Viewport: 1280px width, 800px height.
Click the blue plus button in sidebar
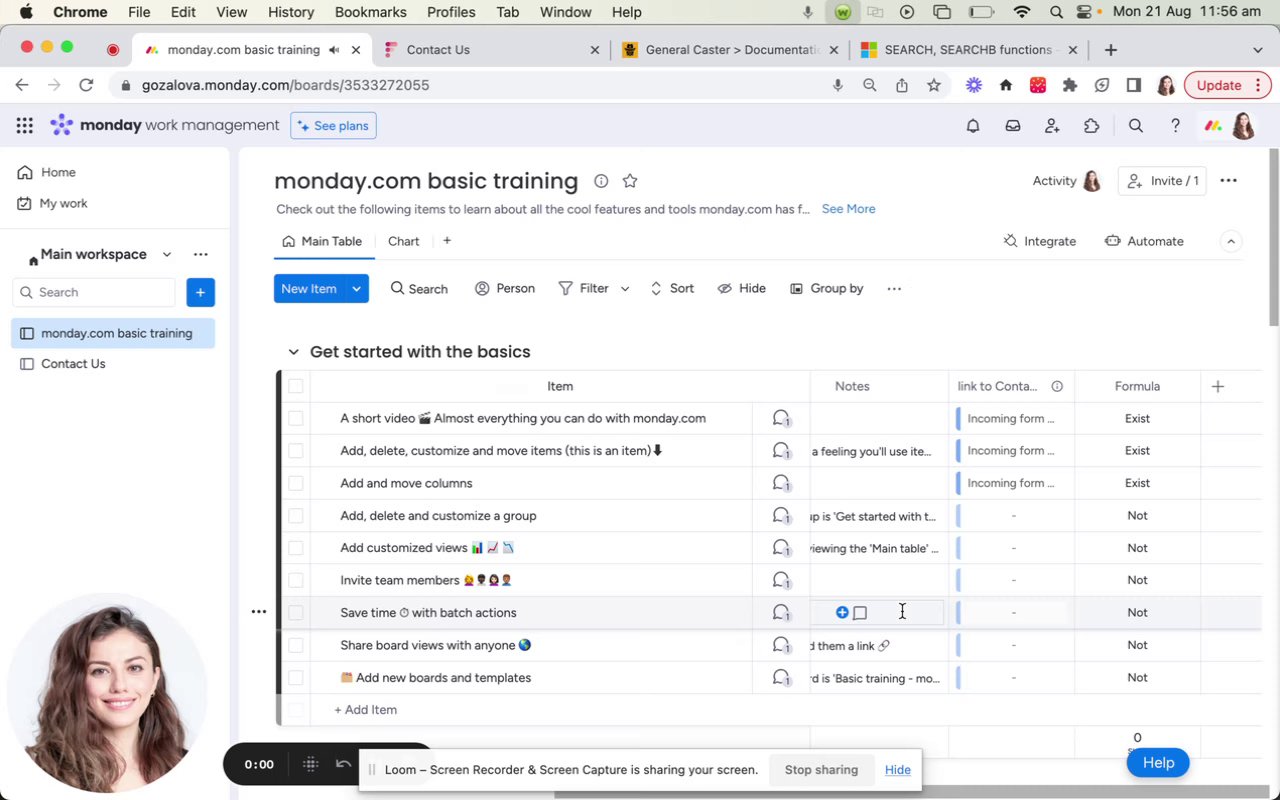[200, 292]
